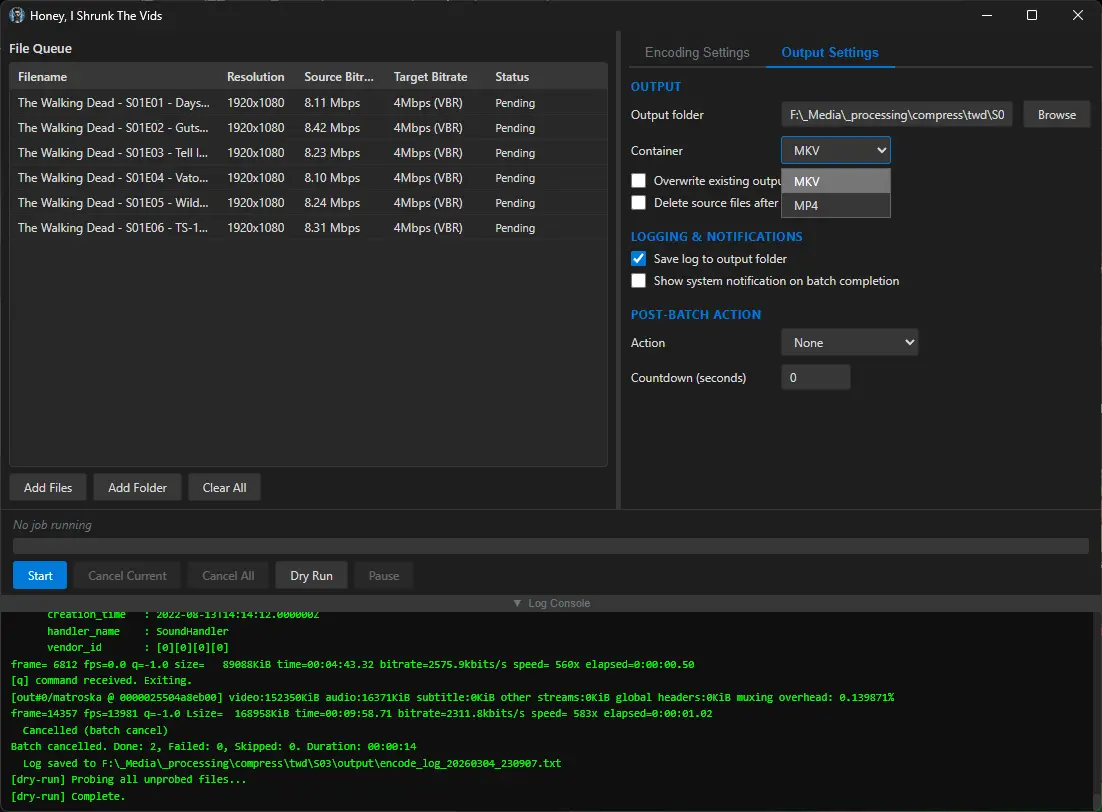Clear All files from queue
This screenshot has width=1102, height=812.
click(224, 488)
